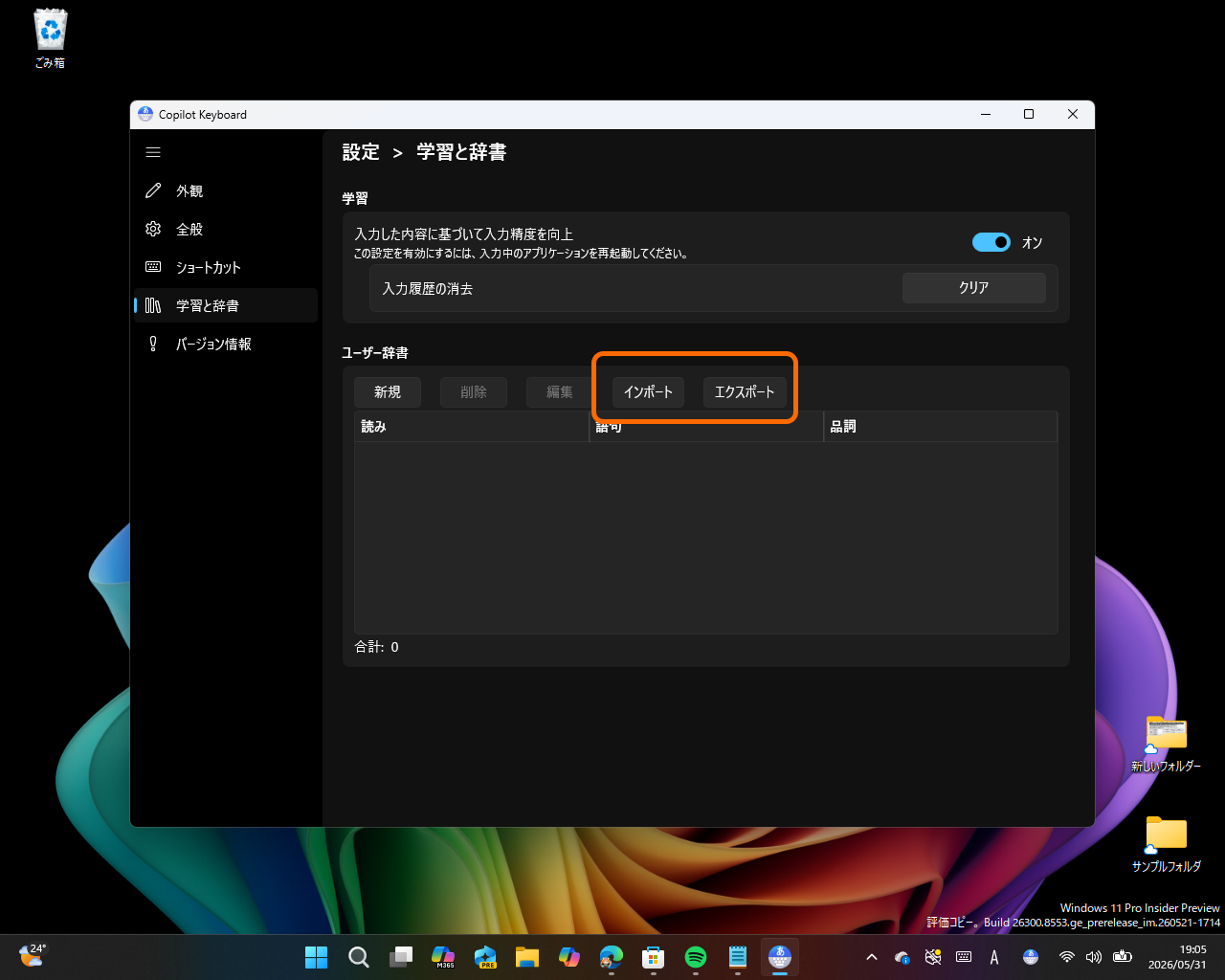Open Notepad from the taskbar
This screenshot has width=1225, height=980.
tap(738, 957)
